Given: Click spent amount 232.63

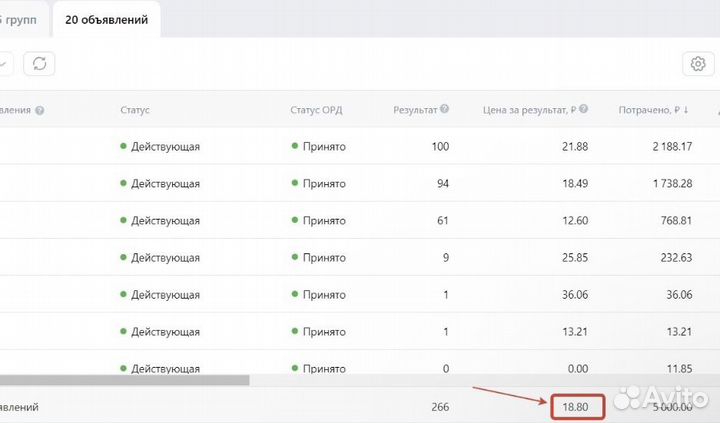Looking at the screenshot, I should click(676, 258).
